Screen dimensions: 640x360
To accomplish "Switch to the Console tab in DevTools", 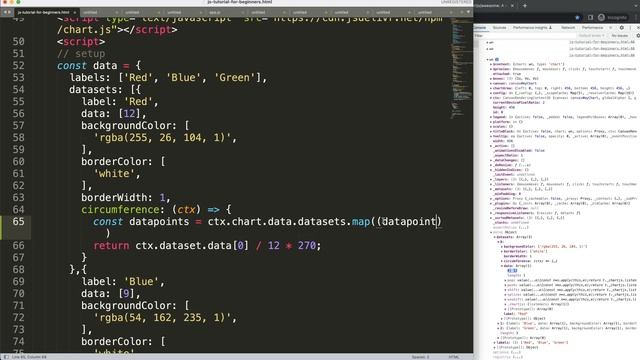I will (x=480, y=28).
